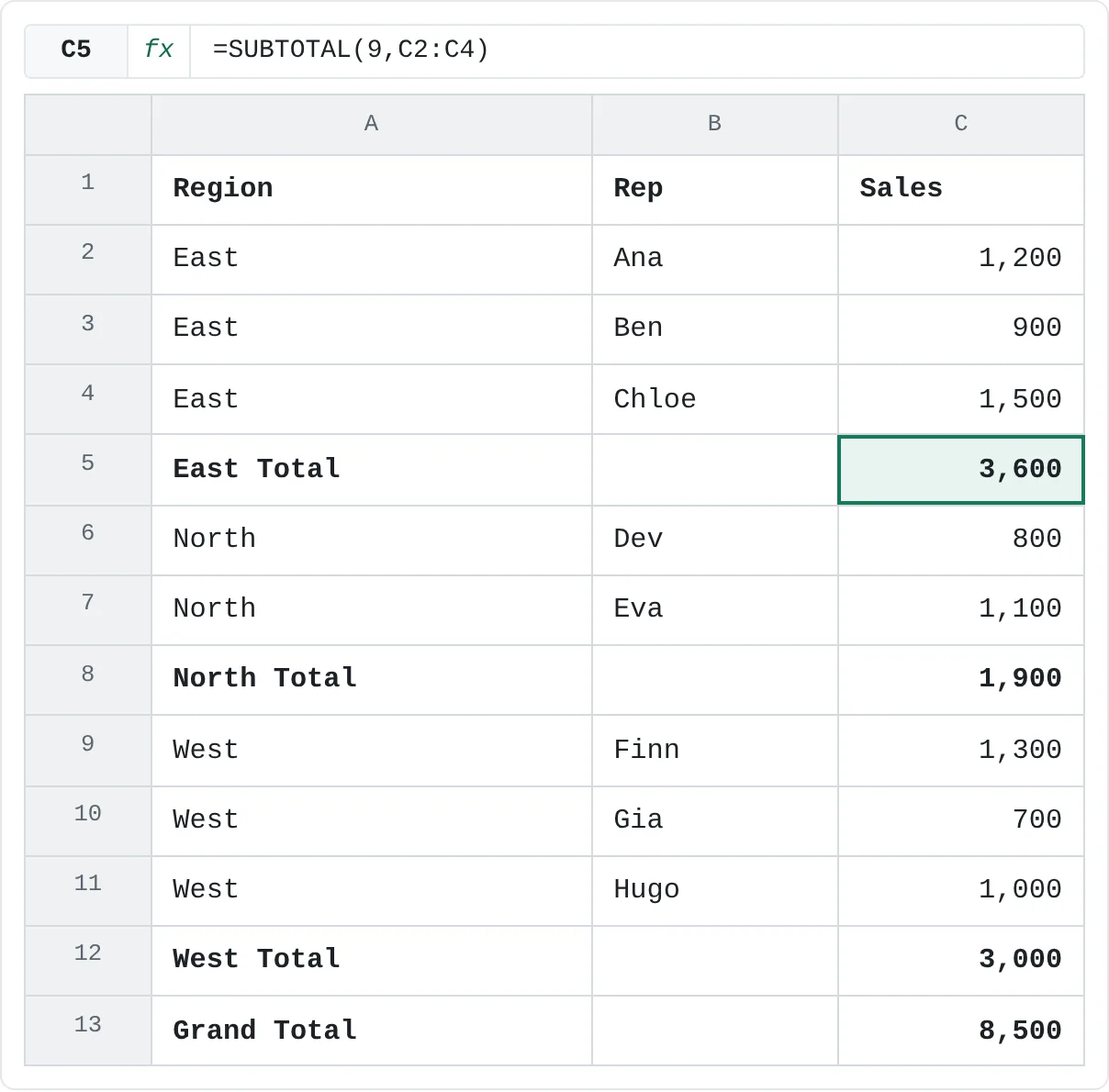Image resolution: width=1109 pixels, height=1092 pixels.
Task: Click 'East' in Chloe's row
Action: pos(372,399)
